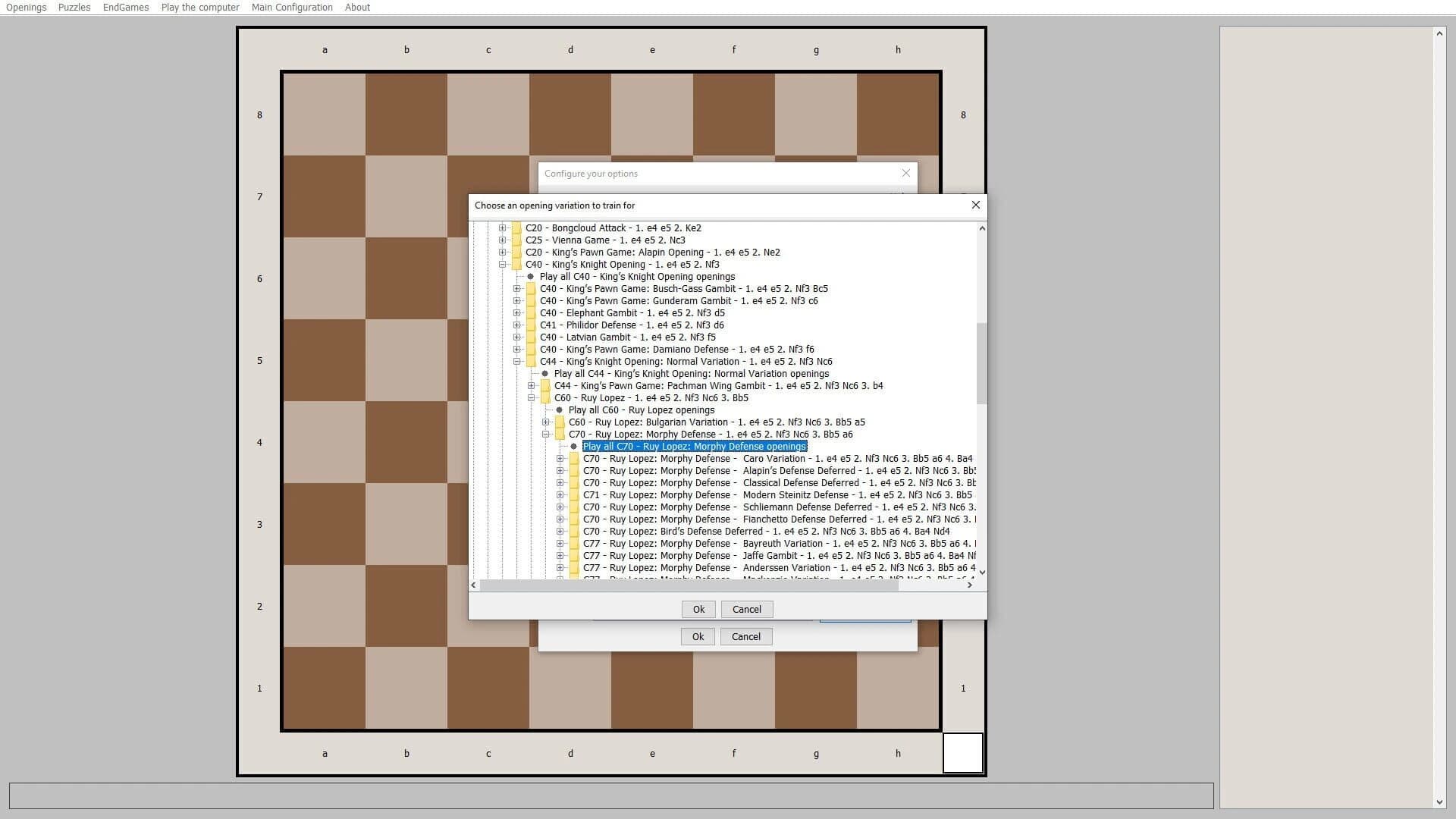Select Play all C44 Normal Variation openings
Screen dimensions: 1456x819
pyautogui.click(x=691, y=373)
